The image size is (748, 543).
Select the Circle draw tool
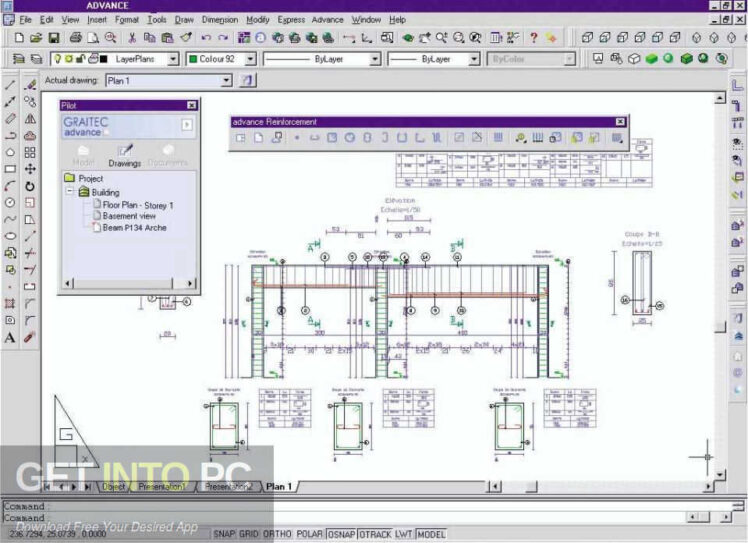(x=10, y=203)
